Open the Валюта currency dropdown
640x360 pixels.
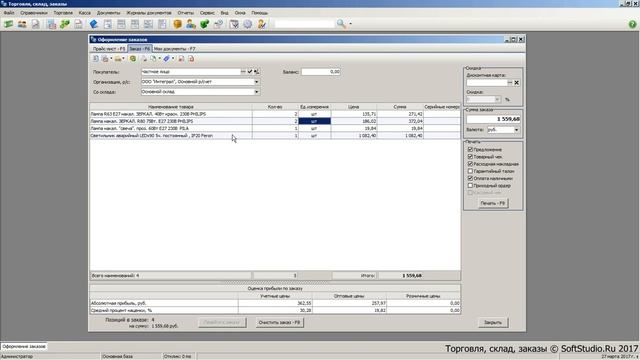[516, 130]
